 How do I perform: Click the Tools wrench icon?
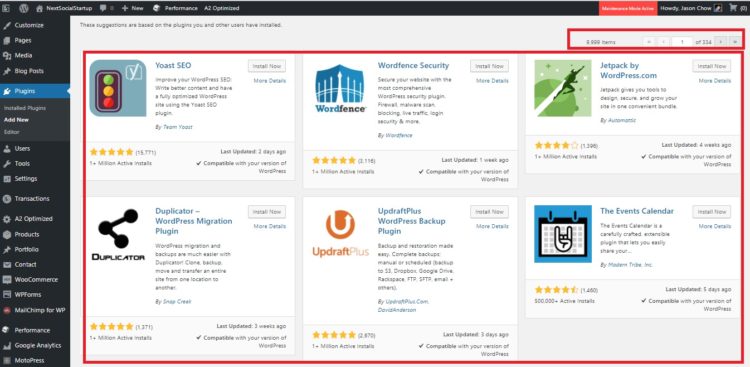pos(7,164)
